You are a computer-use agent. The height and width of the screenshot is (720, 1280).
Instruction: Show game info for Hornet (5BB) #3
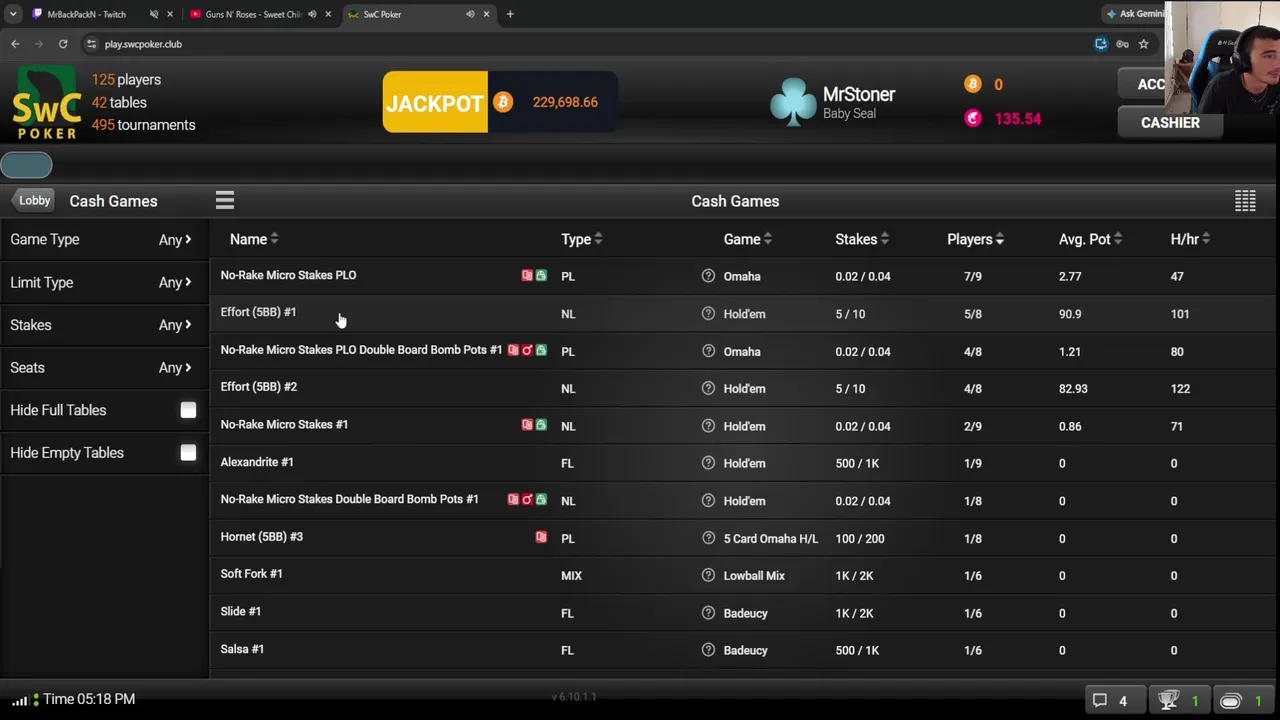click(x=708, y=538)
